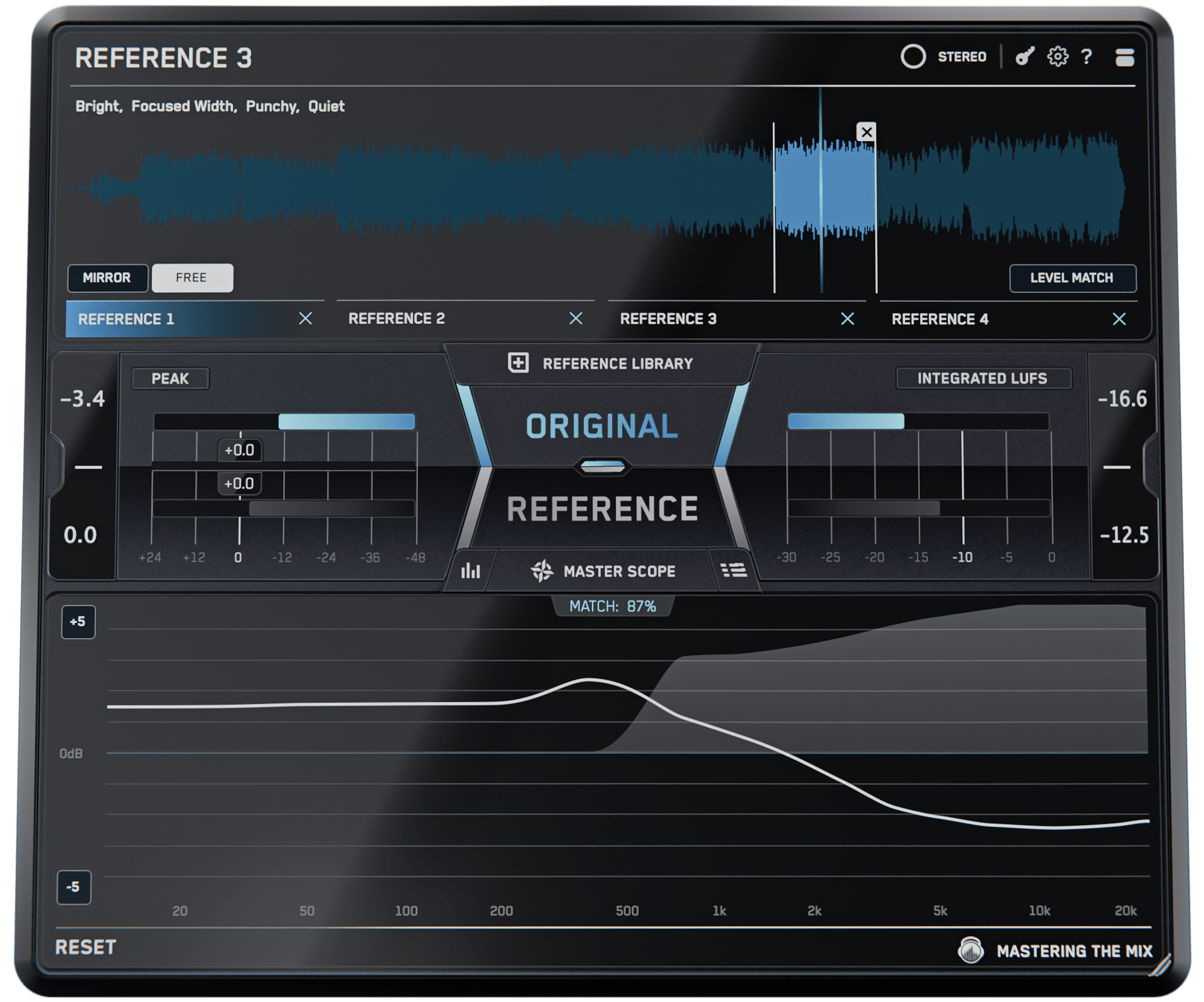
Task: Open the preset menu icon
Action: pyautogui.click(x=1124, y=57)
